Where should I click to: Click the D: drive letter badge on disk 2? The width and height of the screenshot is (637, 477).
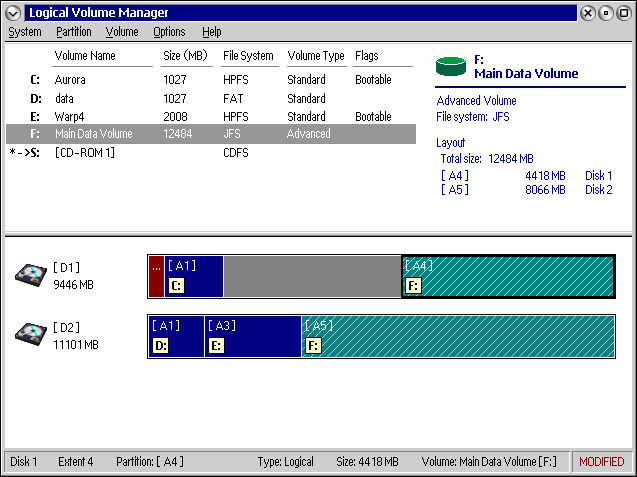click(160, 345)
